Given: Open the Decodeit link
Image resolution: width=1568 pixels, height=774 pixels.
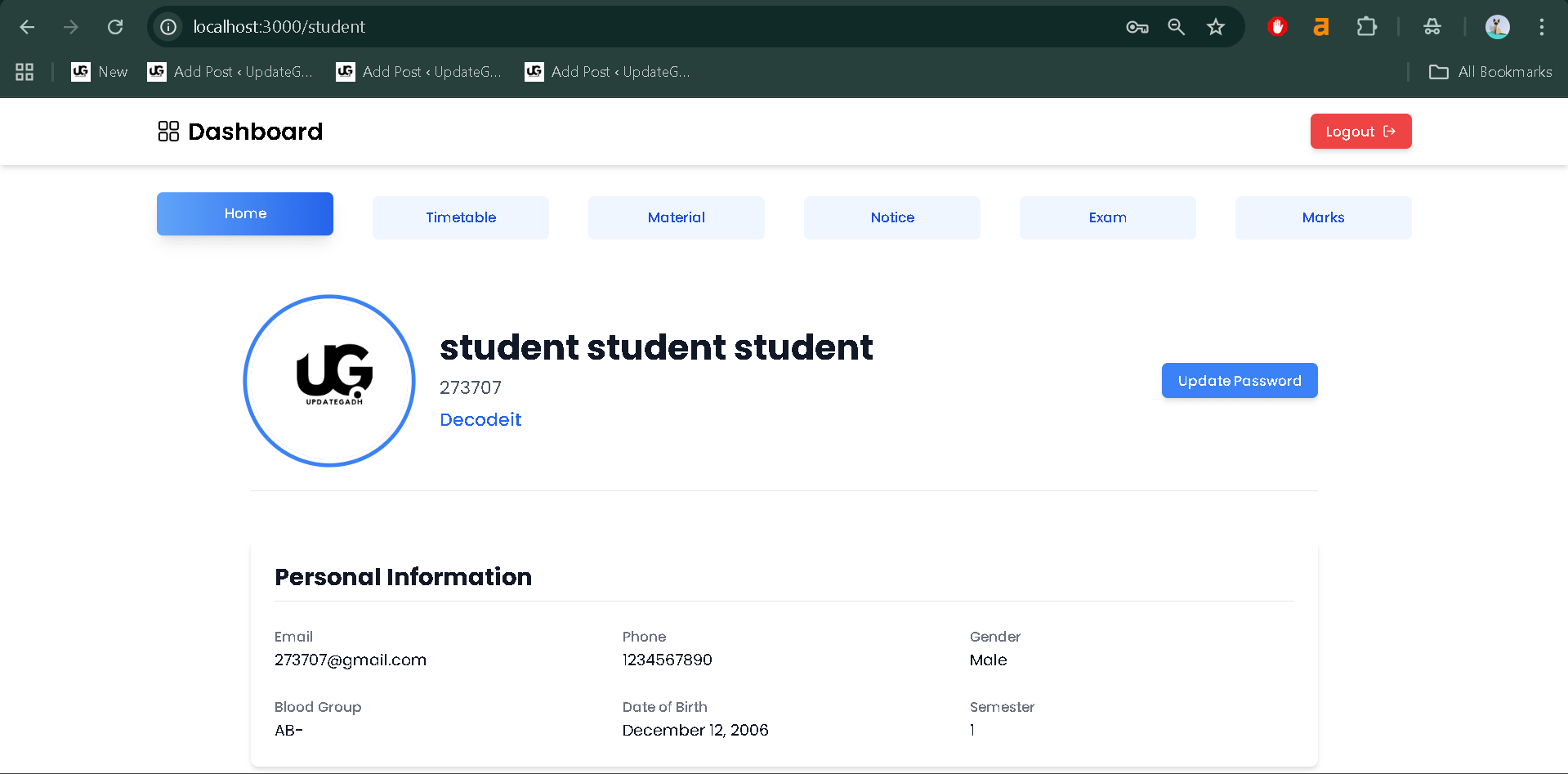Looking at the screenshot, I should click(x=480, y=419).
